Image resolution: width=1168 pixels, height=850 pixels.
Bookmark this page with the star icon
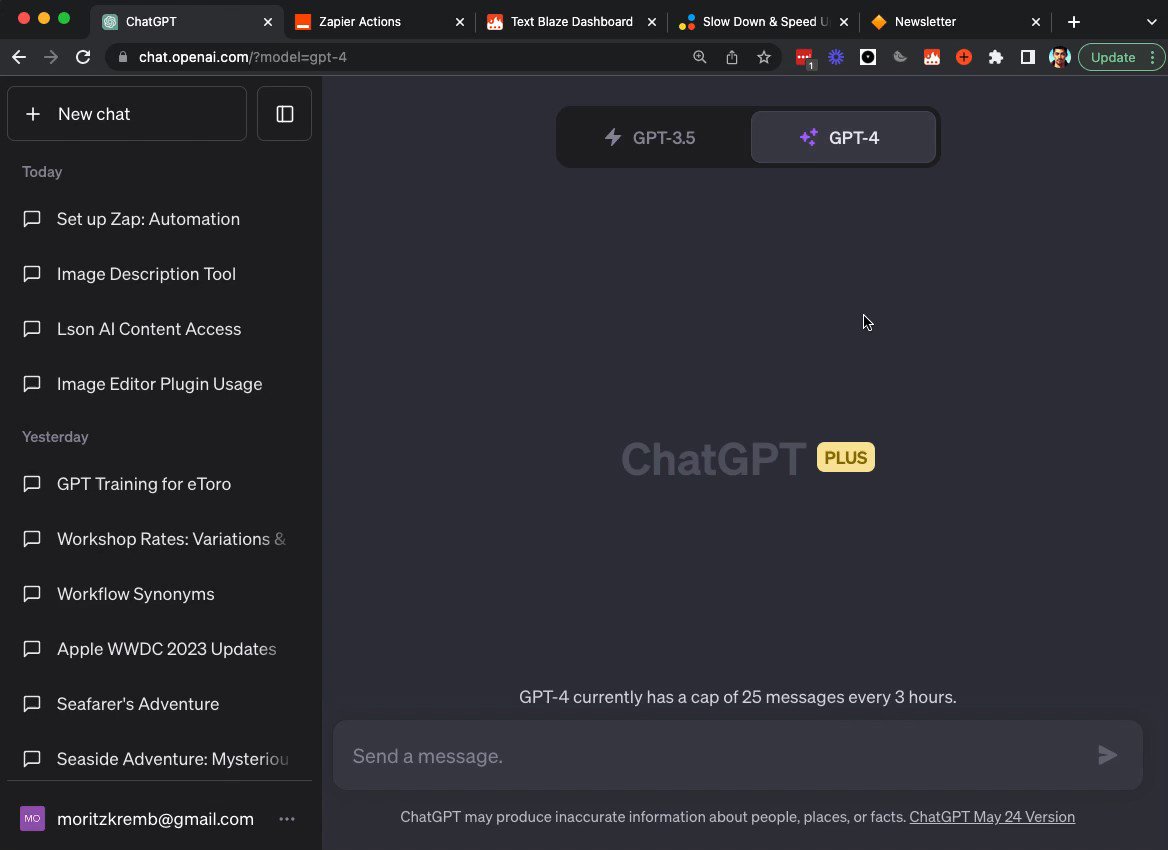tap(764, 57)
